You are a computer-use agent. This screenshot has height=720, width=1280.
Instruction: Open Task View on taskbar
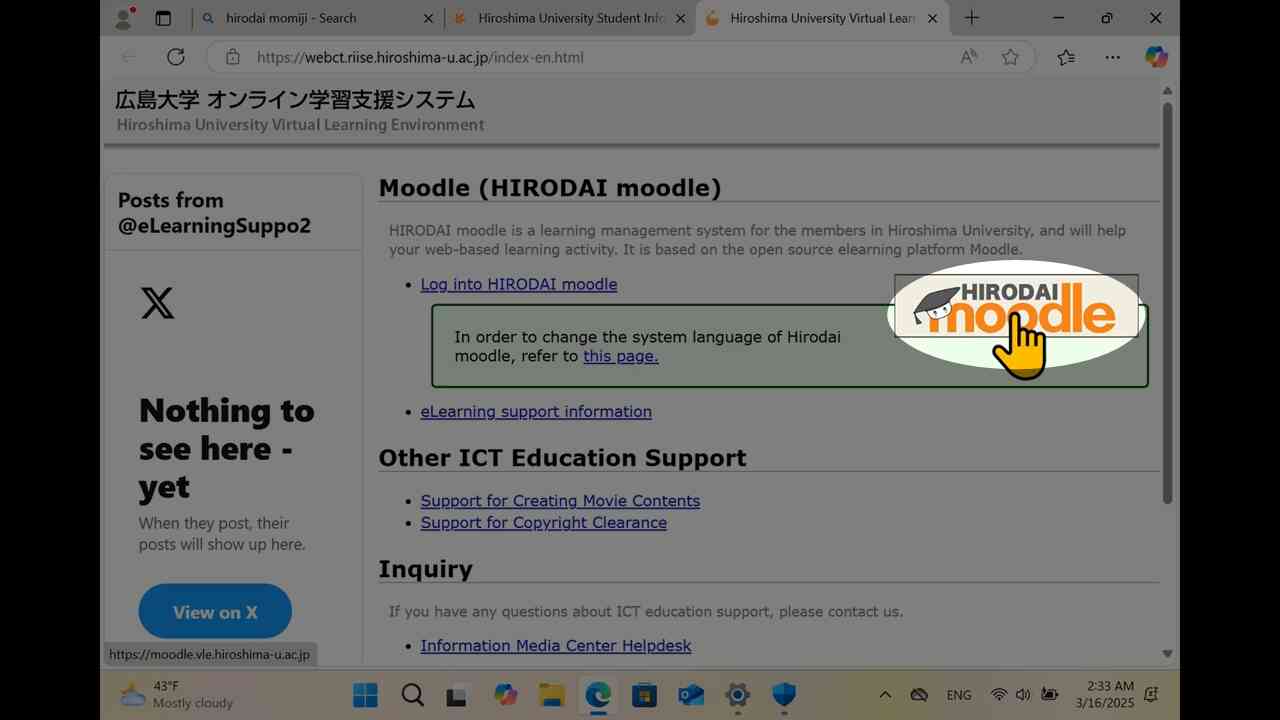tap(457, 695)
